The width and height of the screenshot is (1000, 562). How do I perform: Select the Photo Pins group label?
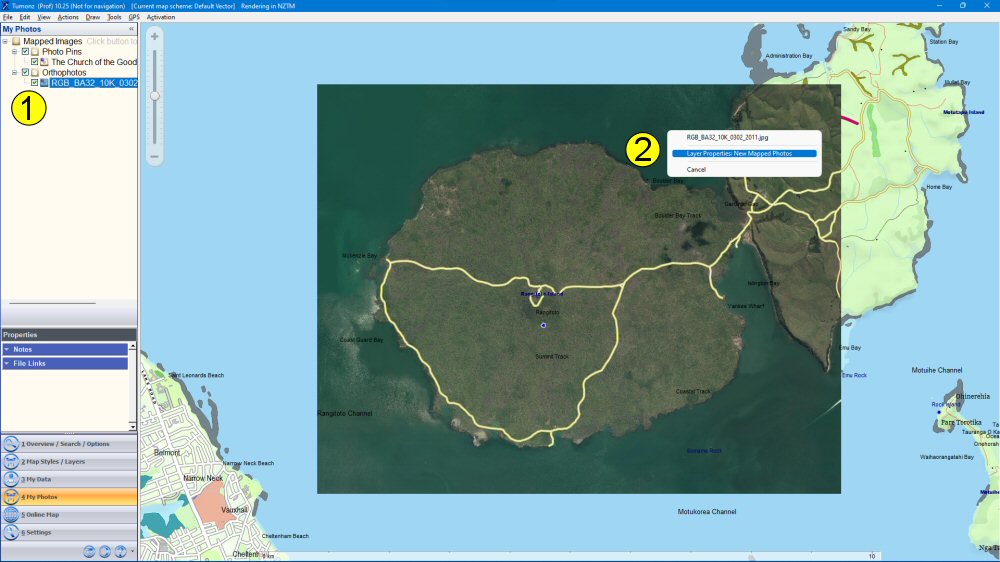(62, 52)
